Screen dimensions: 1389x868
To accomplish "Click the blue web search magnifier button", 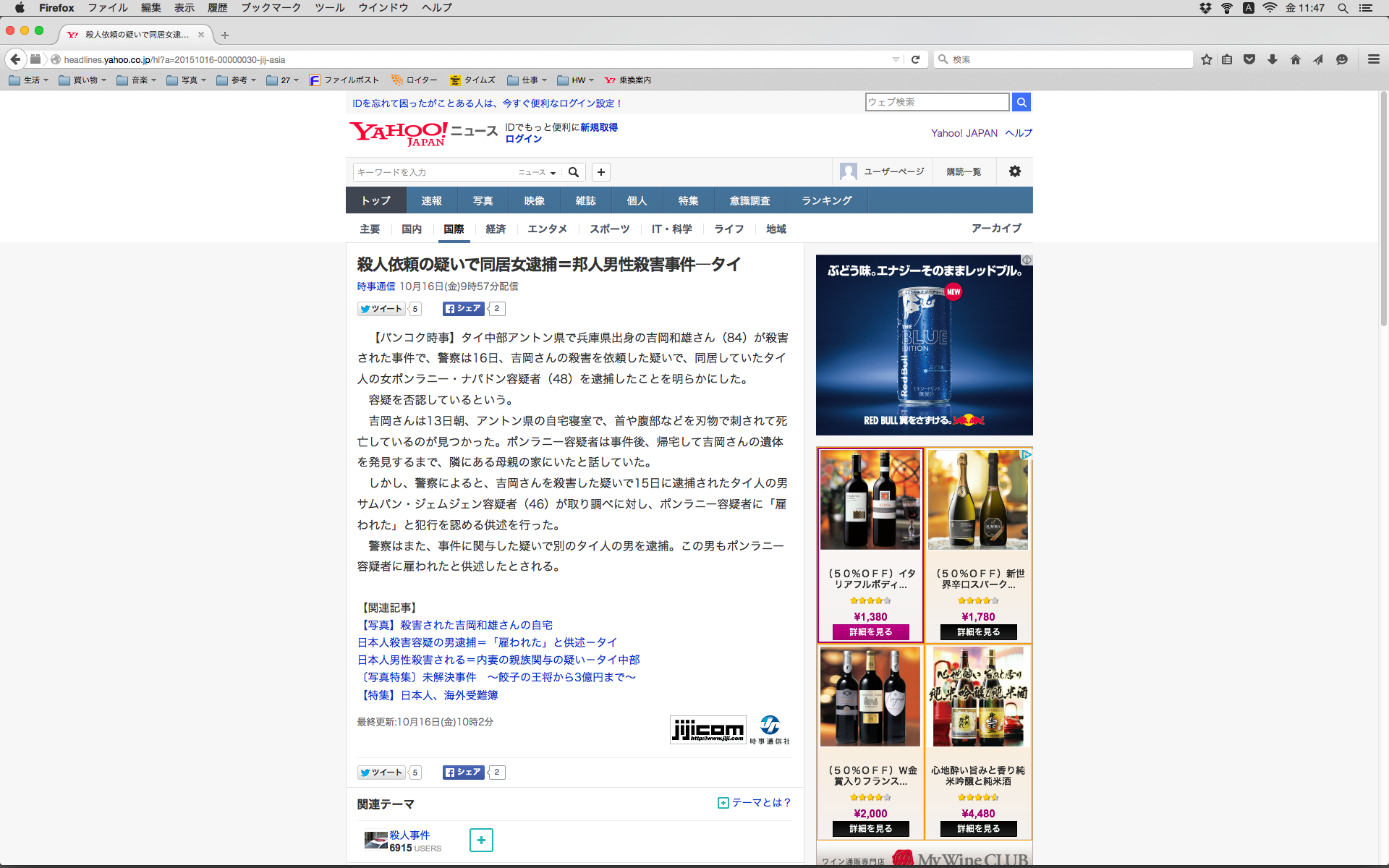I will coord(1021,102).
